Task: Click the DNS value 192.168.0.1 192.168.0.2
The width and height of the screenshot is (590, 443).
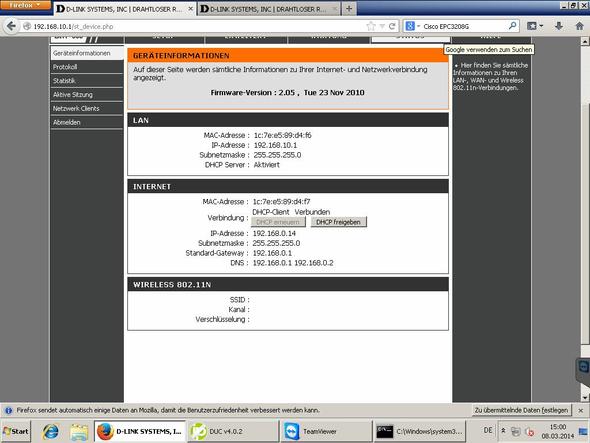Action: 293,263
